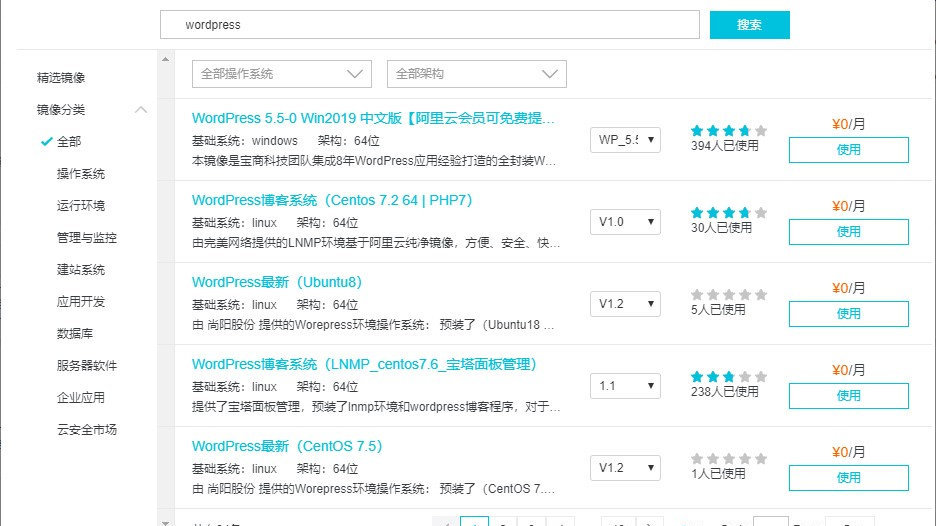
Task: Click 基础系统: windows text
Action: coord(245,141)
